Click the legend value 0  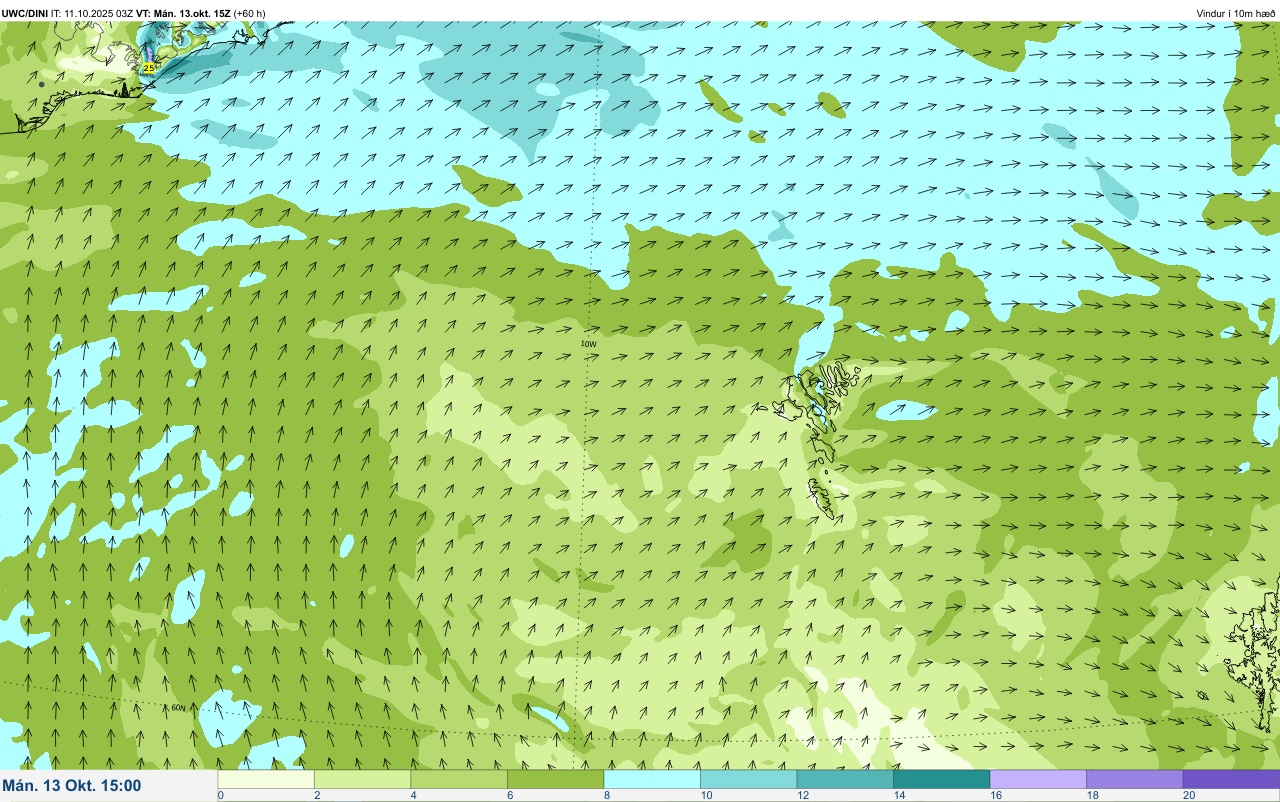220,796
